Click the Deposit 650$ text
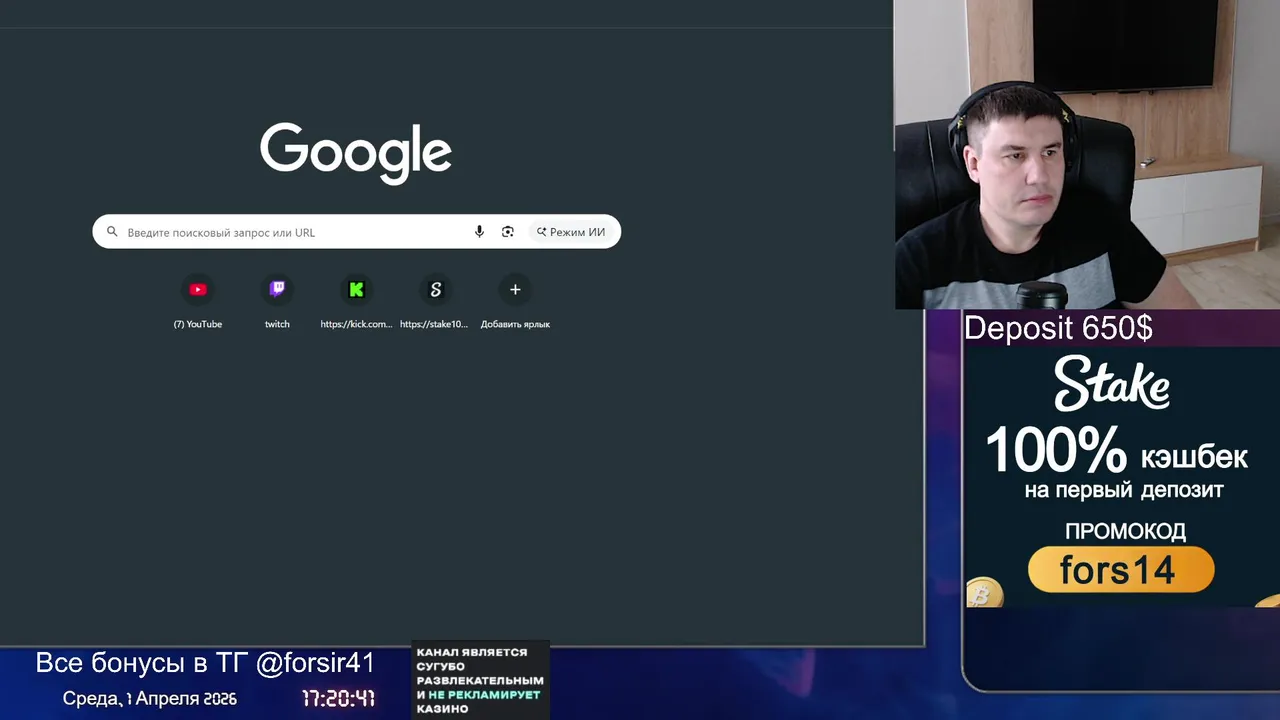1280x720 pixels. pos(1058,328)
